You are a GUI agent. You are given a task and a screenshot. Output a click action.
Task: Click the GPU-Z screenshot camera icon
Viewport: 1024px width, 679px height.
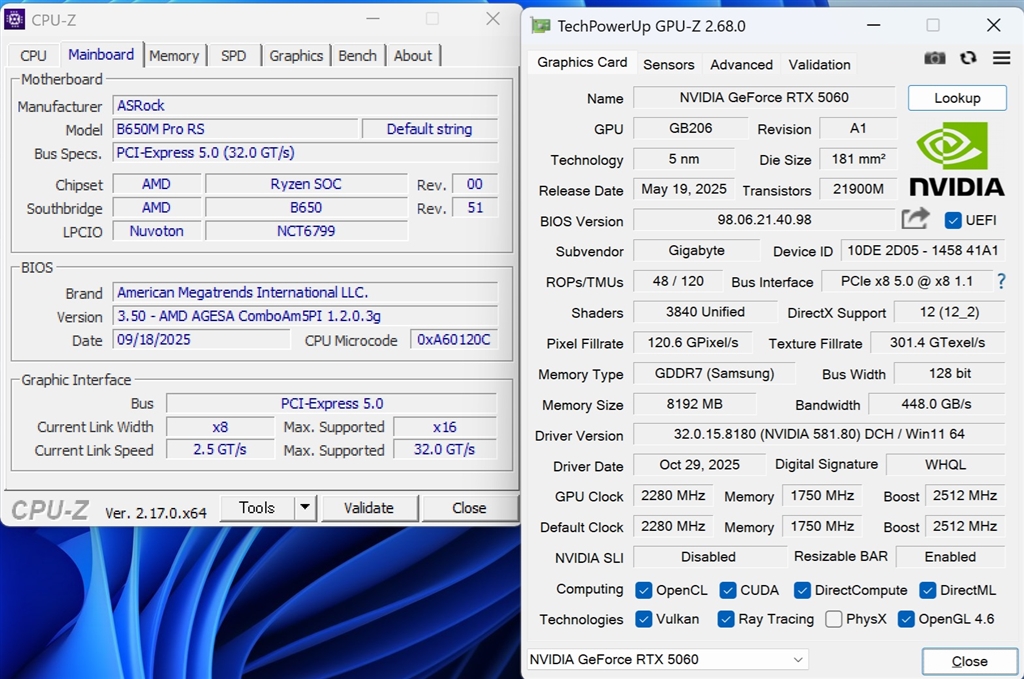pos(934,59)
